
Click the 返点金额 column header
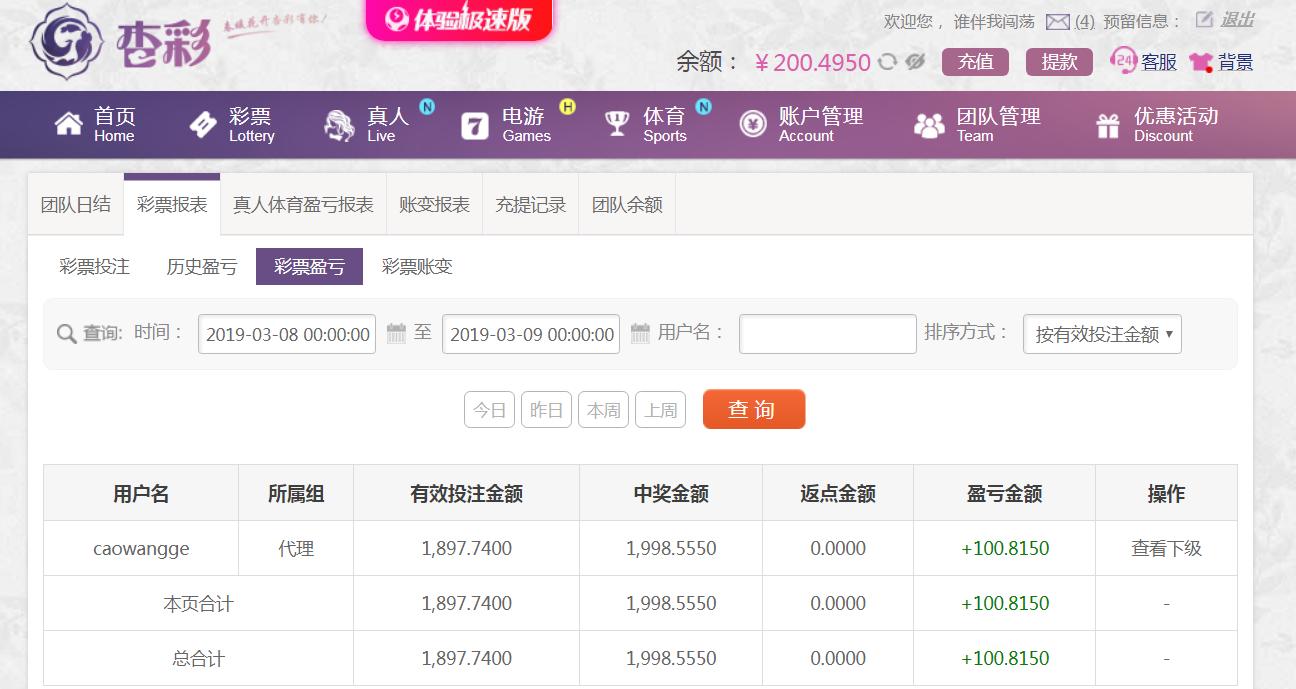tap(838, 493)
